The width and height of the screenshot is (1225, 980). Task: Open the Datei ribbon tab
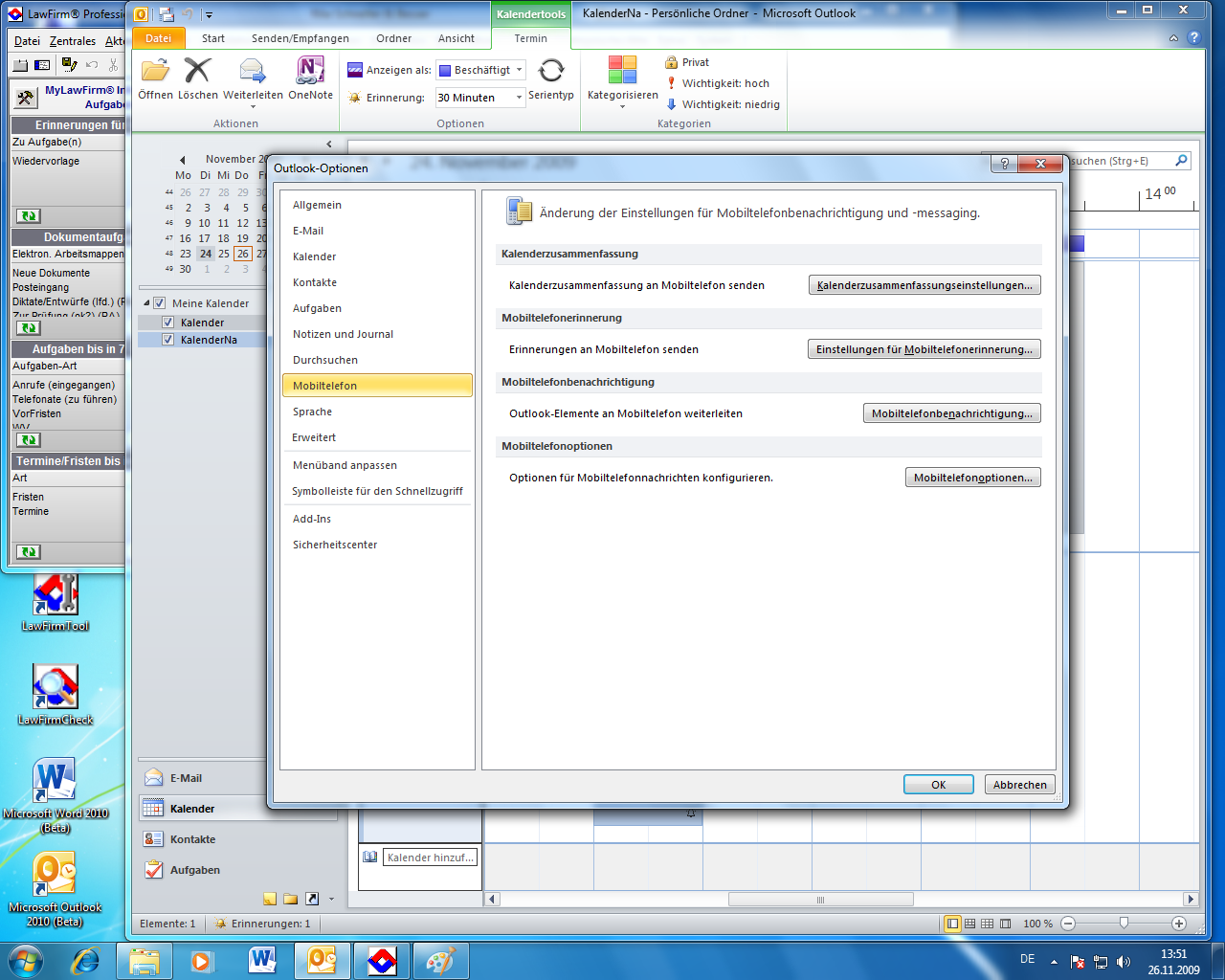coord(158,38)
